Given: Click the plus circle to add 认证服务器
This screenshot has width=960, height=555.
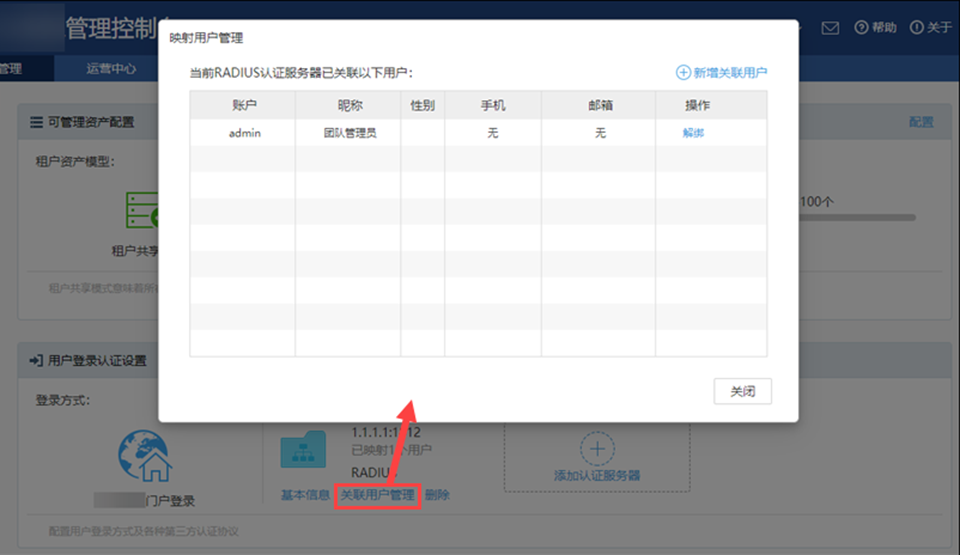Looking at the screenshot, I should tap(597, 449).
